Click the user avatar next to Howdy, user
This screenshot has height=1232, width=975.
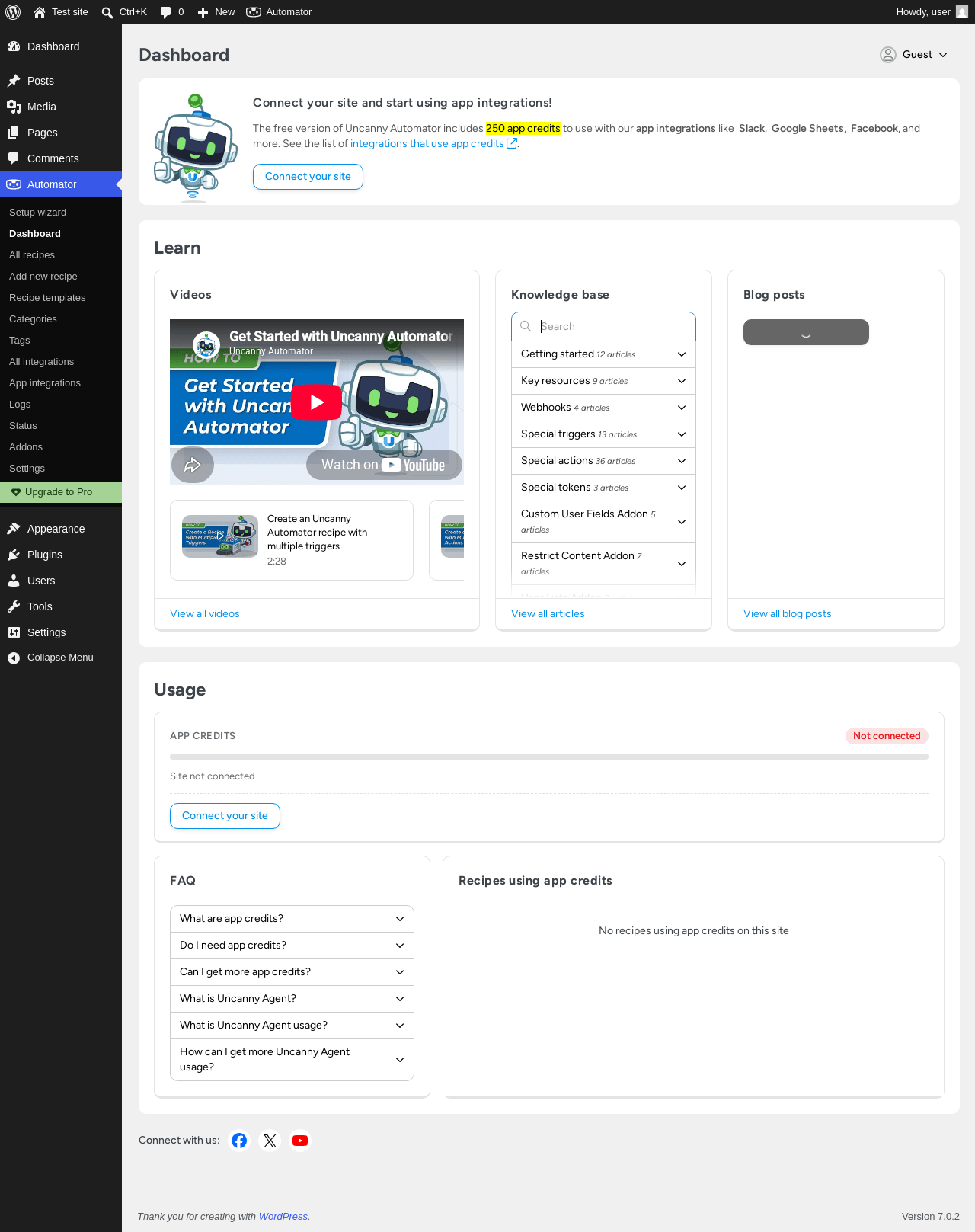point(962,12)
